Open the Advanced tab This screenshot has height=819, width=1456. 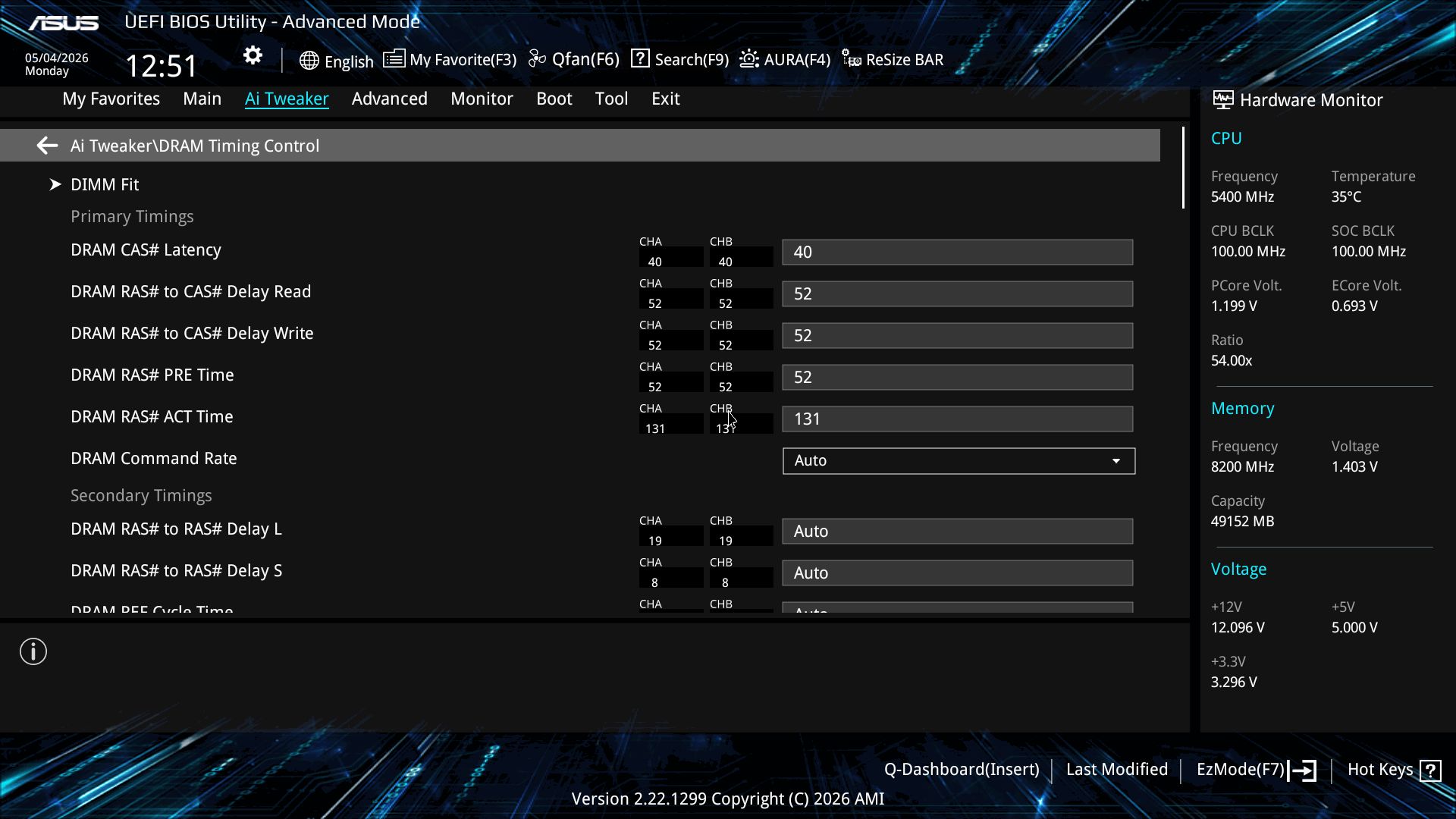(389, 99)
